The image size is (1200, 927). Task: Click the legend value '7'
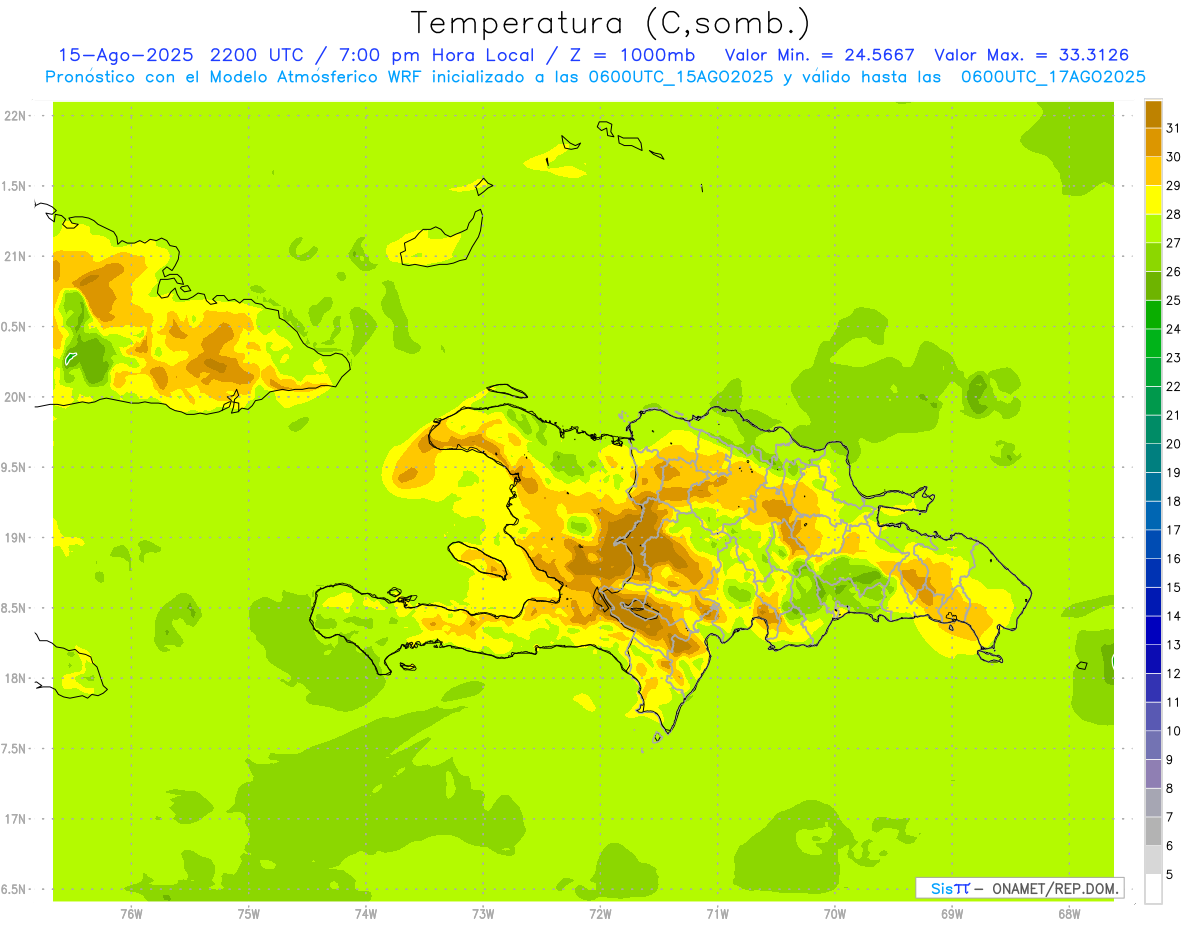(x=1170, y=817)
